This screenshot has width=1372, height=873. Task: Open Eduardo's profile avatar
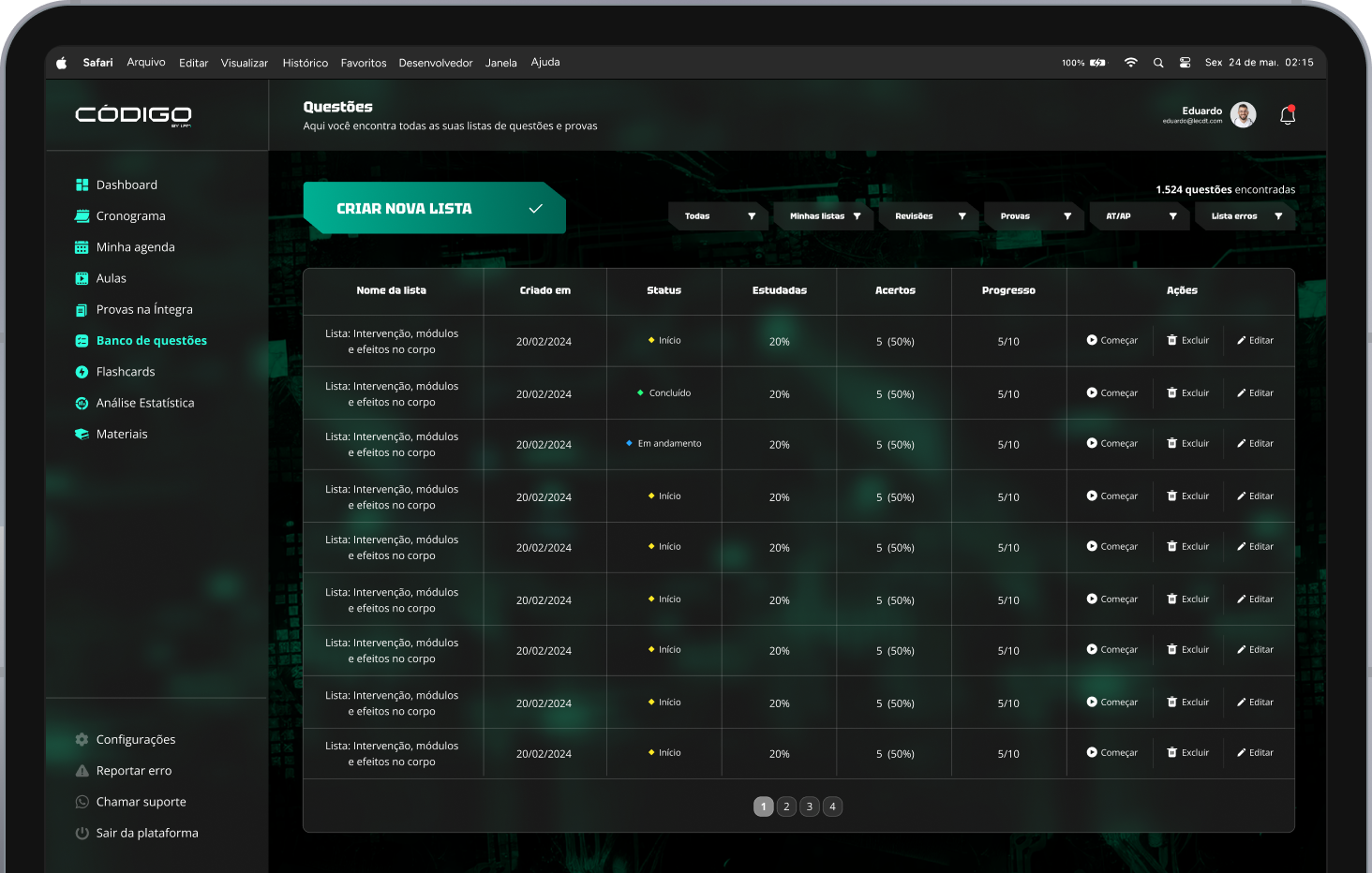[1243, 115]
